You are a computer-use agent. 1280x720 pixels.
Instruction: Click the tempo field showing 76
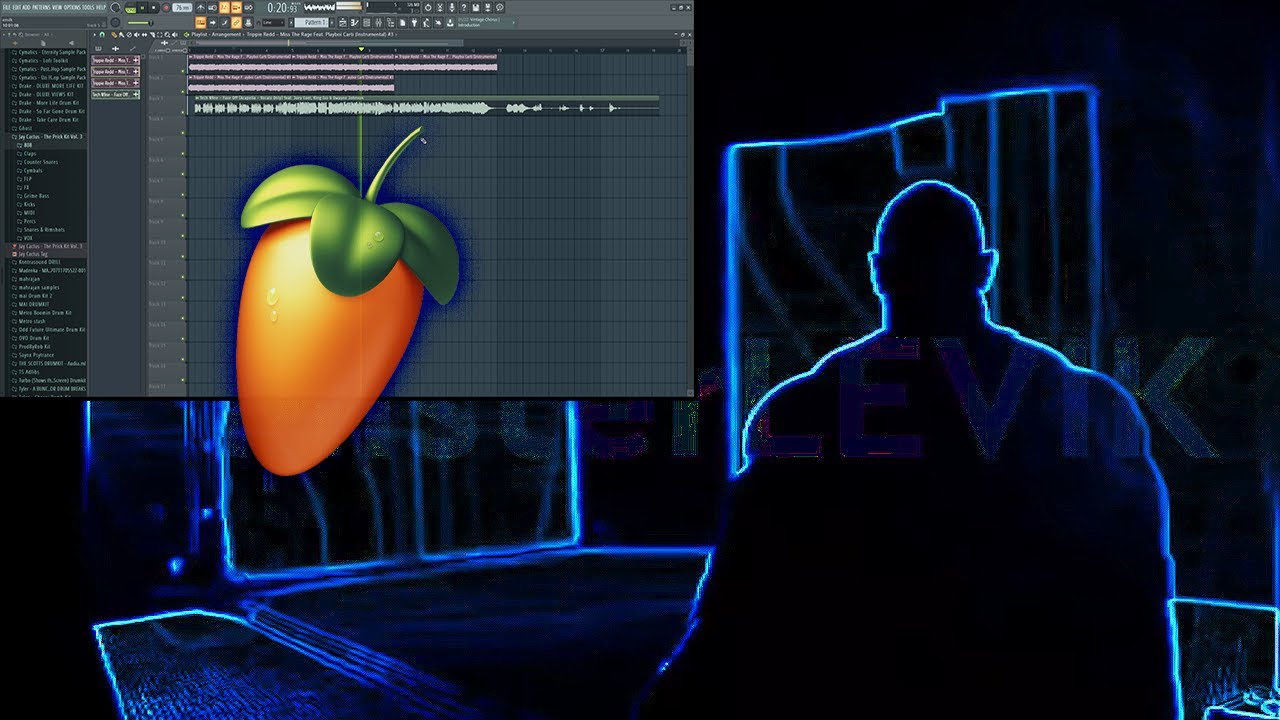(182, 8)
